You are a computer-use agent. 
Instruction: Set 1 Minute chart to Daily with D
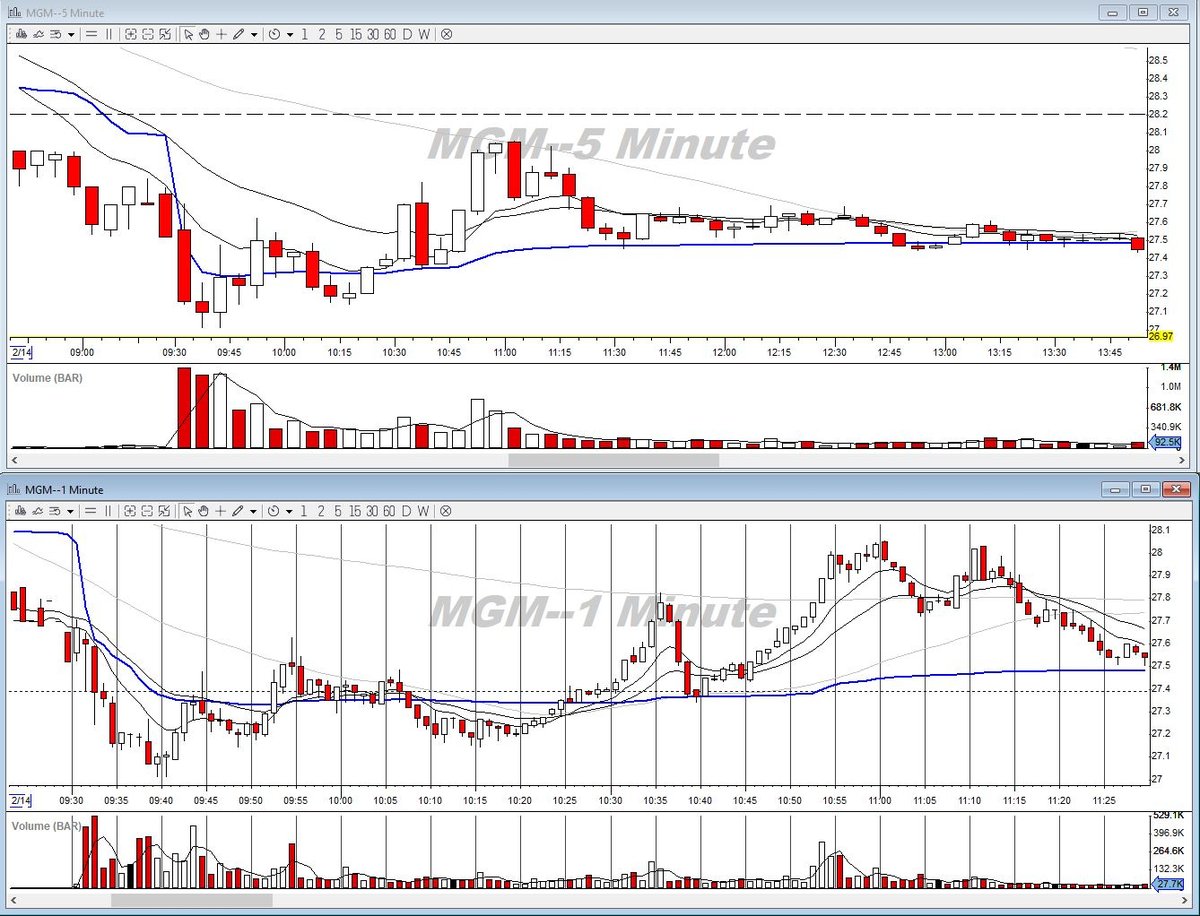point(407,511)
